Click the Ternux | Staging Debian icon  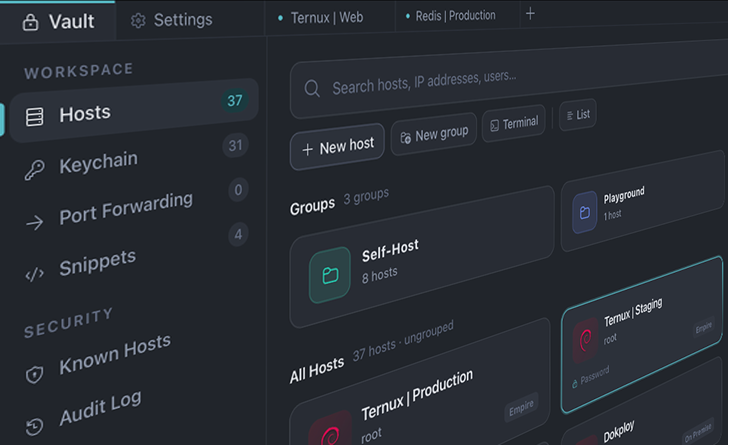pos(585,340)
